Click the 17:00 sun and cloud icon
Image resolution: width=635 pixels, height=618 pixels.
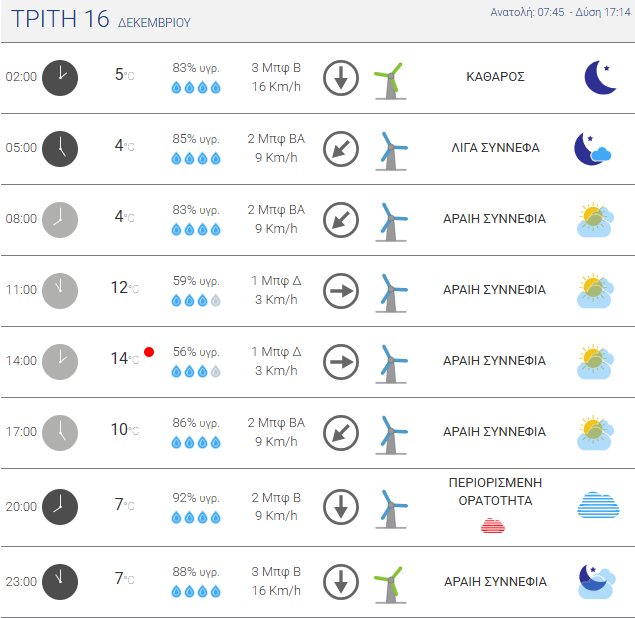click(595, 432)
